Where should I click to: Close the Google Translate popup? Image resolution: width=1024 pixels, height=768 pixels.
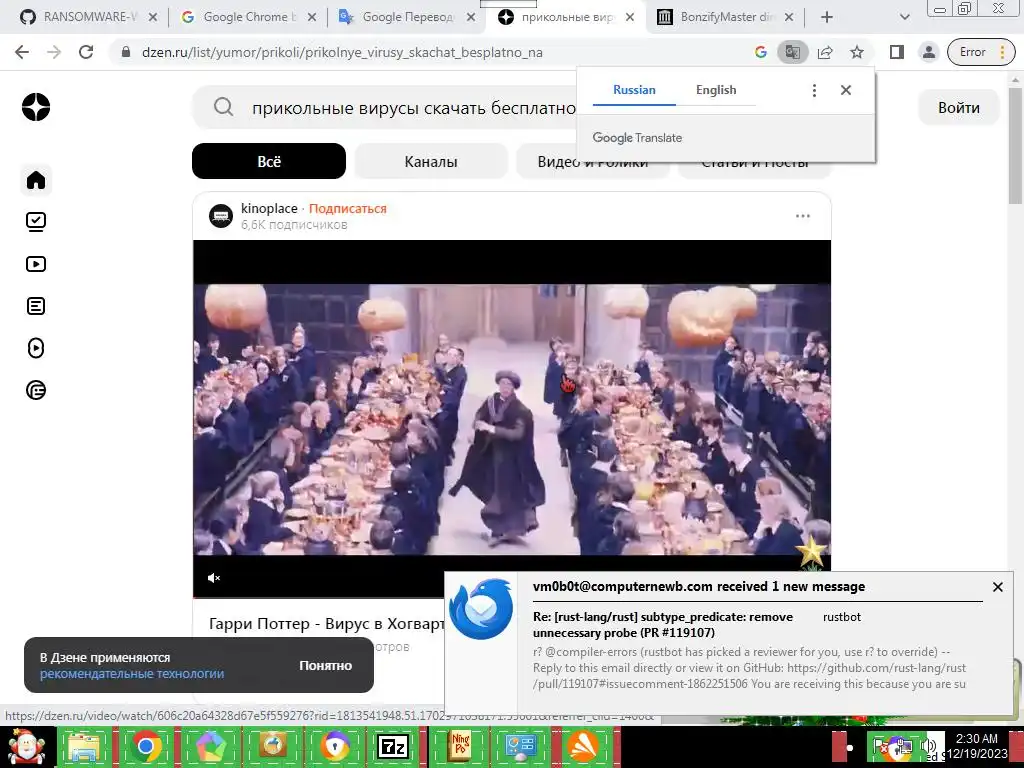[846, 90]
